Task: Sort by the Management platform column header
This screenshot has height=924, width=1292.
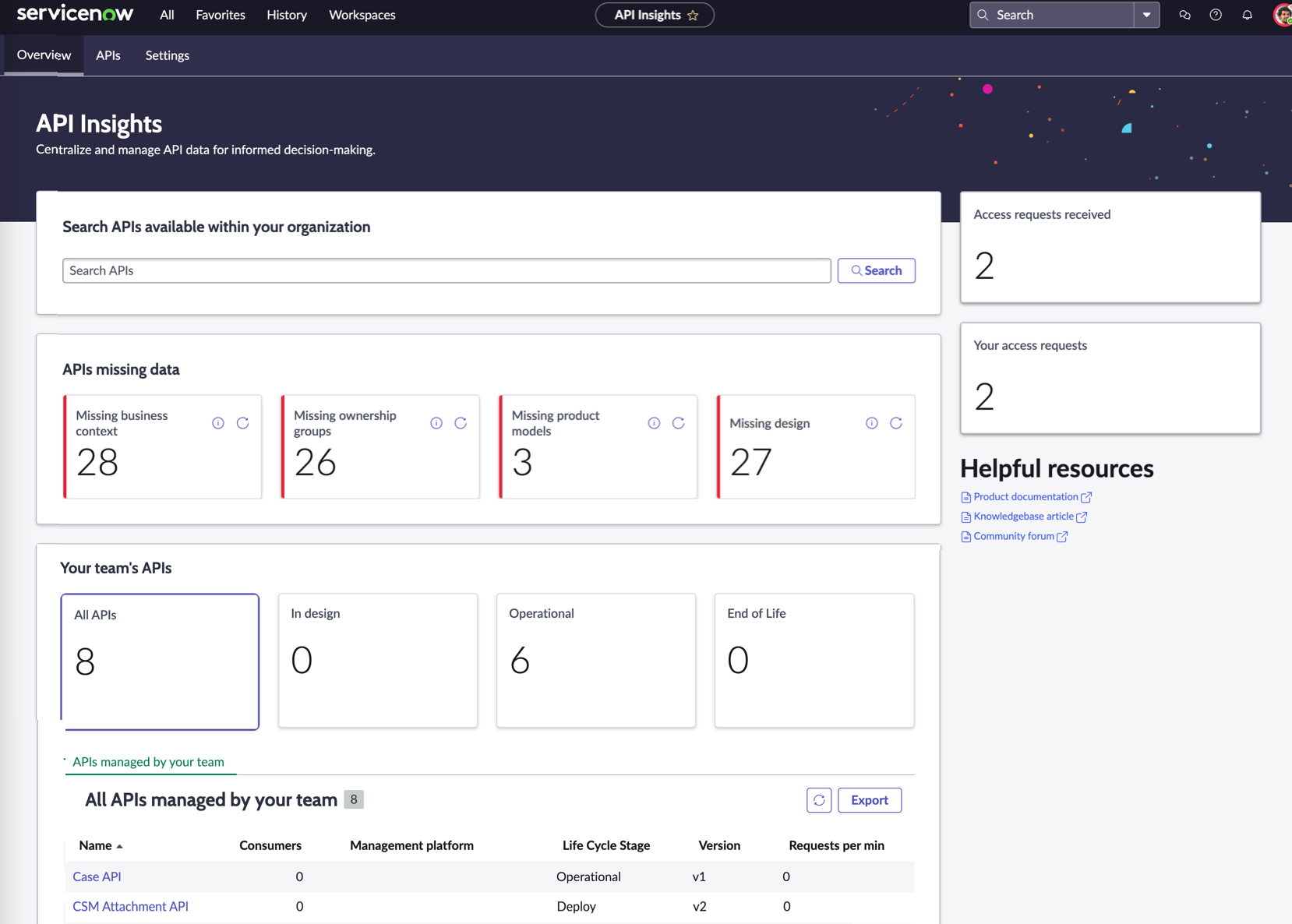Action: coord(411,845)
